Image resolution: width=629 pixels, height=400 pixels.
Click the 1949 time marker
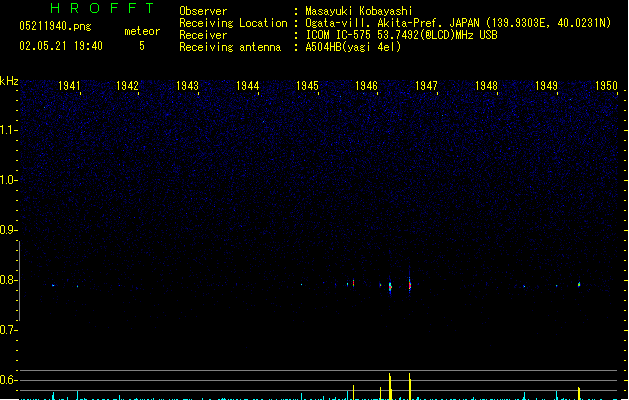546,86
